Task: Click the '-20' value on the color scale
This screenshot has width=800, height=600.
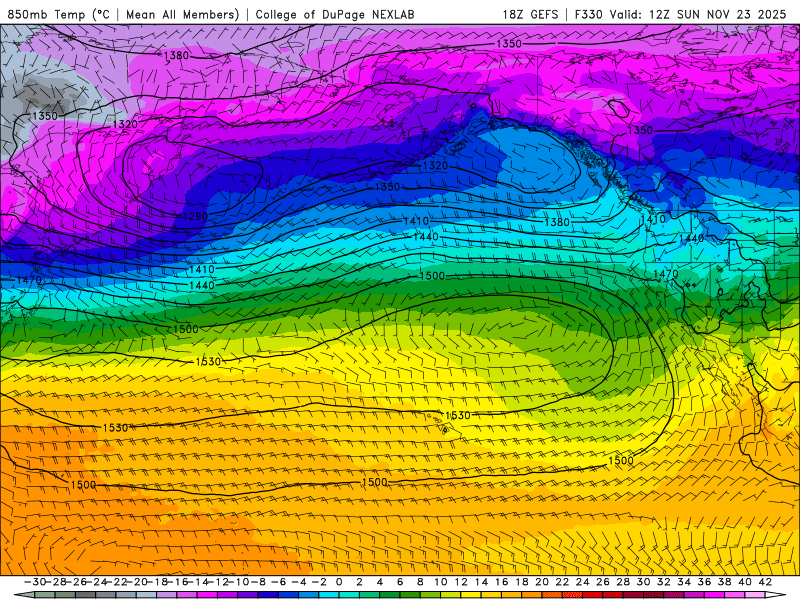Action: [136, 582]
